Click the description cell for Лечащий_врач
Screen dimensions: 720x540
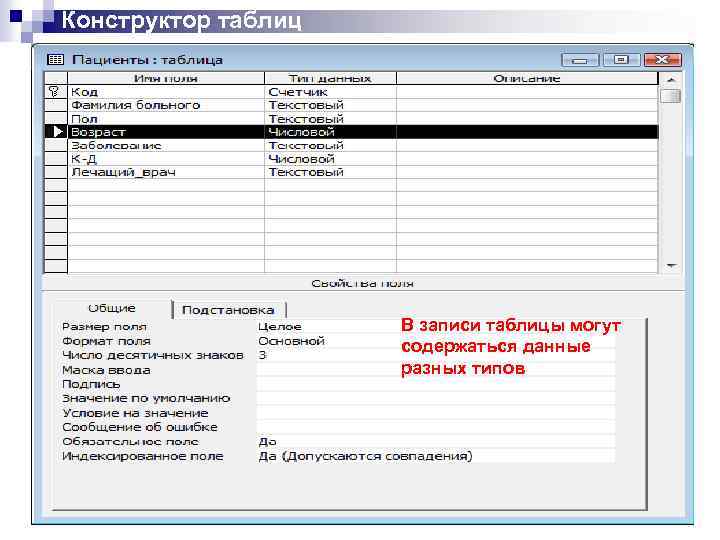(x=527, y=172)
